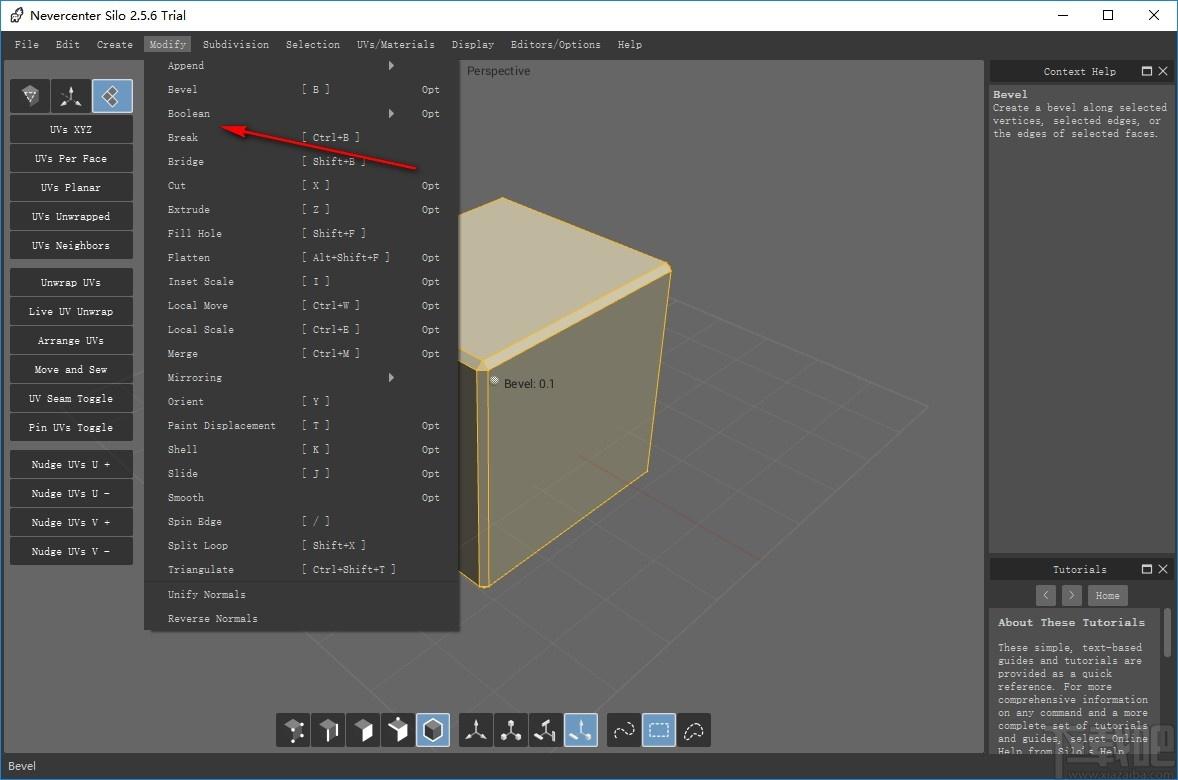Click the highlighted object selection mode cube
This screenshot has height=780, width=1178.
click(433, 730)
